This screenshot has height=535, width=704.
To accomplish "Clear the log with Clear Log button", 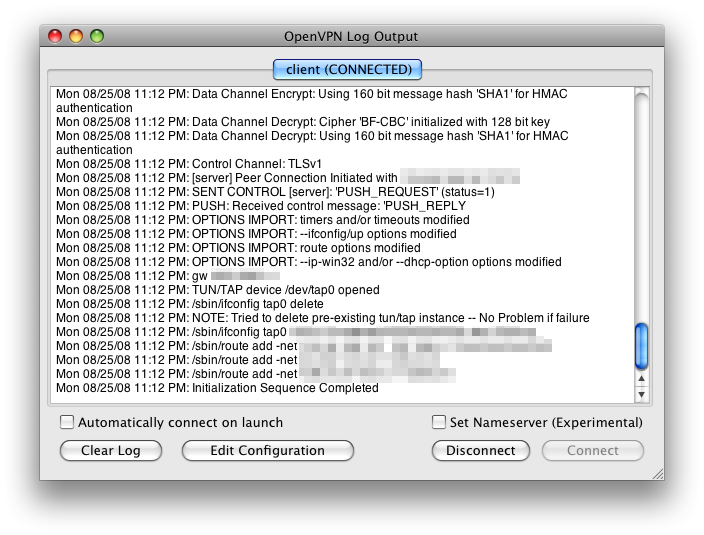I will pos(111,451).
